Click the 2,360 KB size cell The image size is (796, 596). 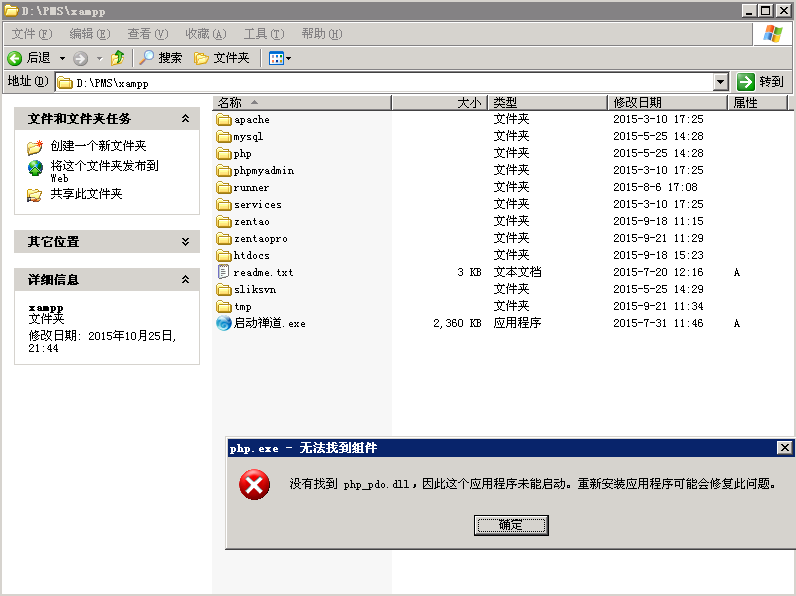(x=457, y=323)
